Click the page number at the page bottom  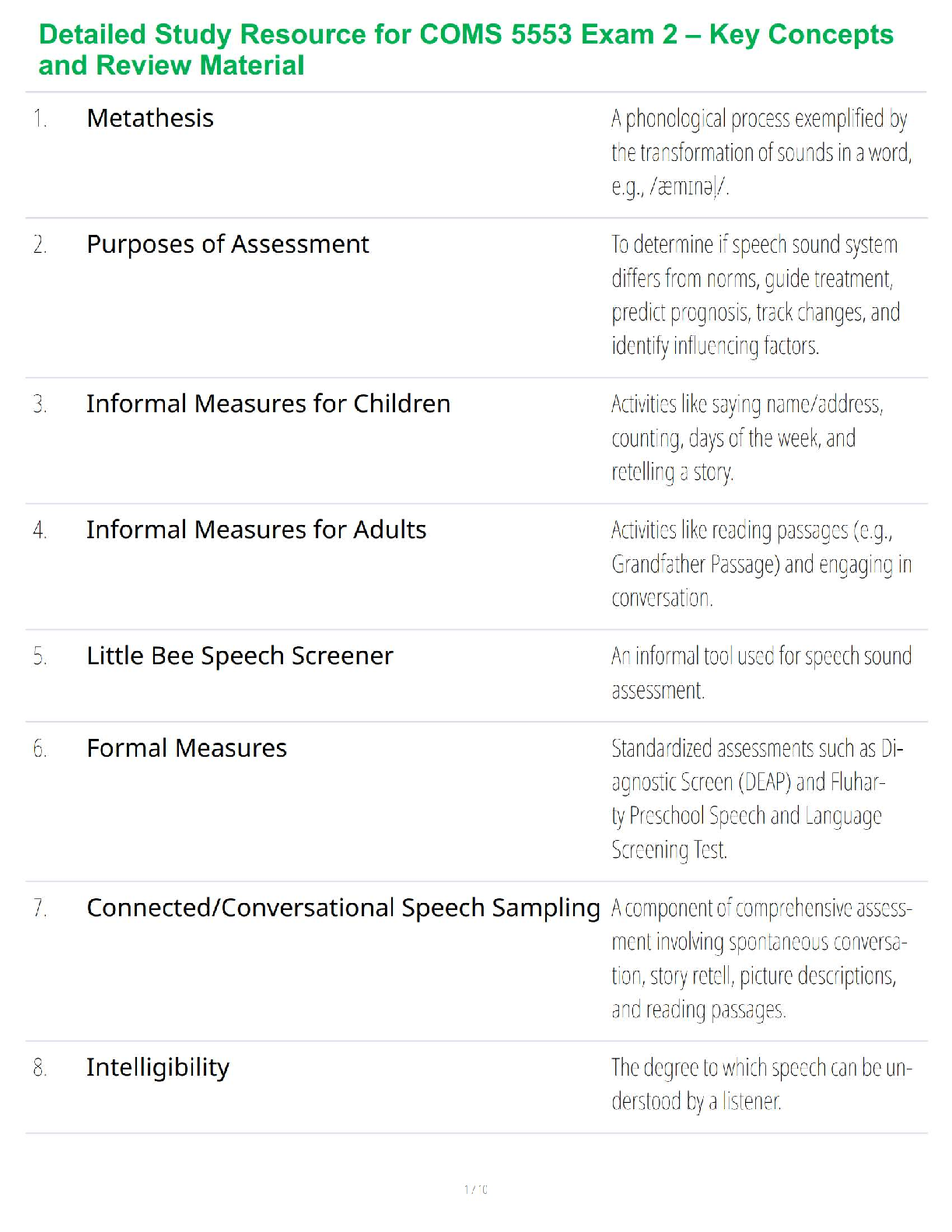(476, 1189)
